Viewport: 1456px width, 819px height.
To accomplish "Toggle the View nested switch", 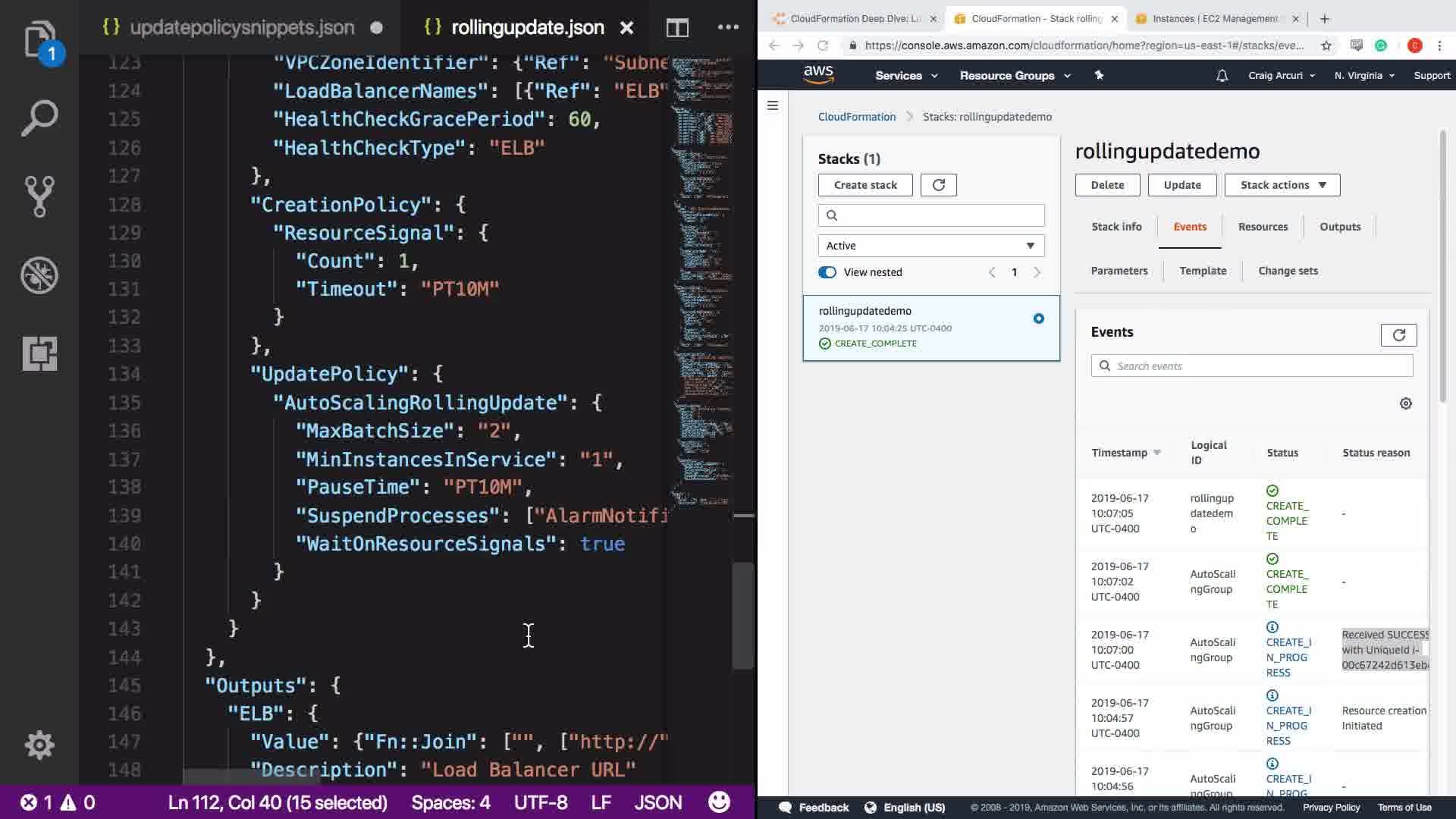I will click(x=827, y=272).
